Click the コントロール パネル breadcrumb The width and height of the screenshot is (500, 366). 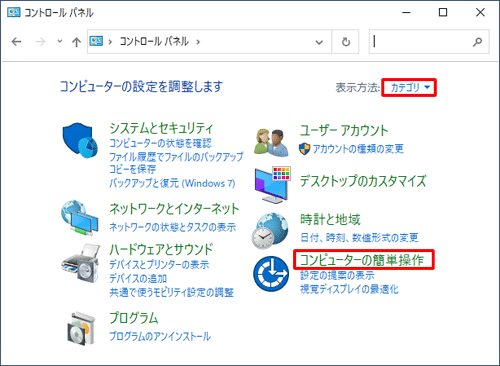(154, 41)
